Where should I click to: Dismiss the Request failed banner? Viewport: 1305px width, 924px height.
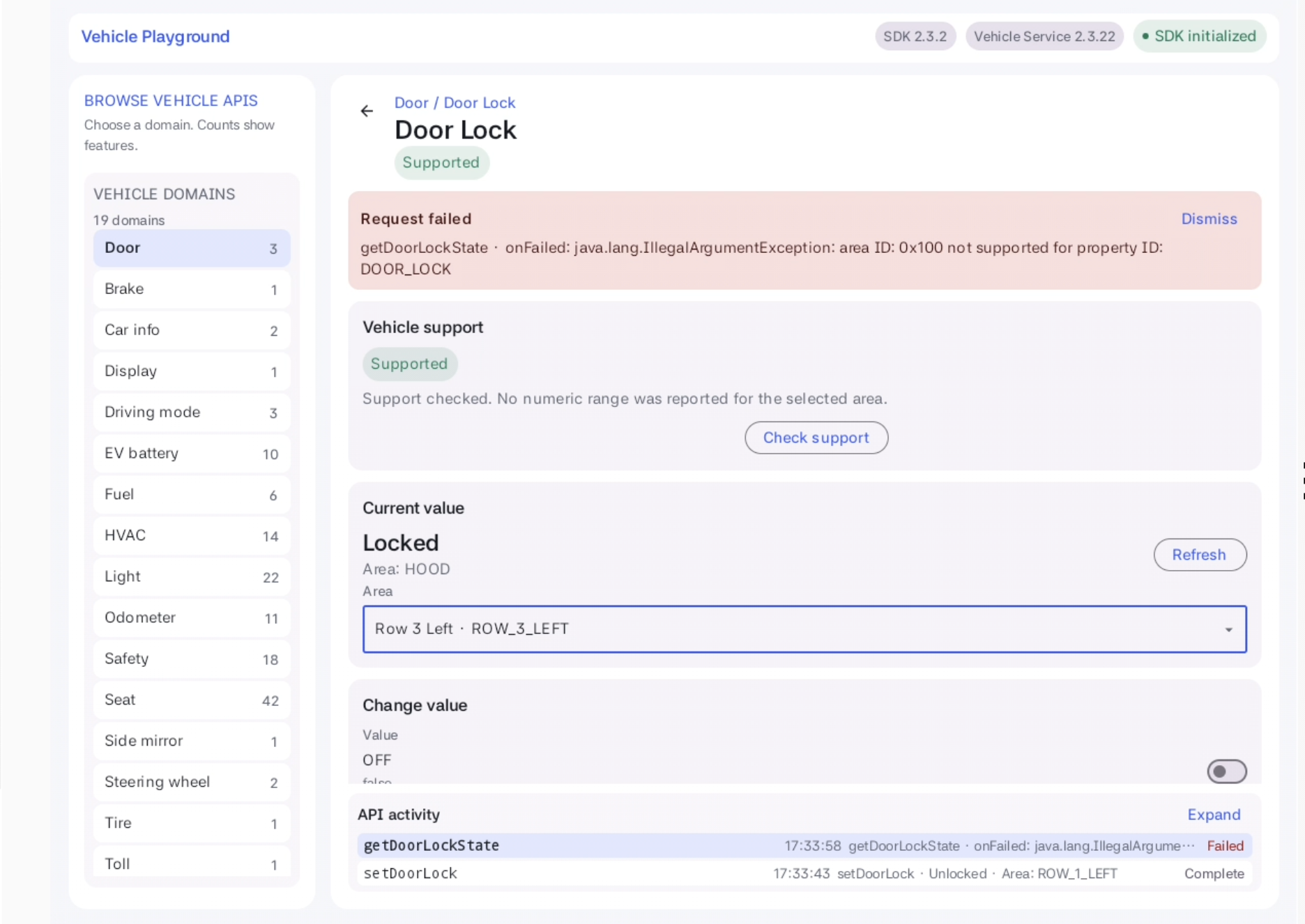[x=1209, y=219]
